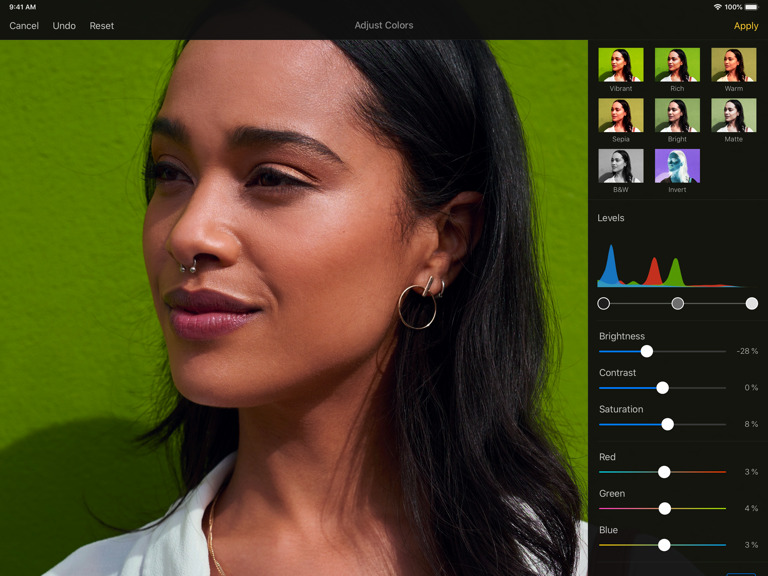Select the Invert preset thumbnail
The width and height of the screenshot is (768, 576).
[677, 166]
